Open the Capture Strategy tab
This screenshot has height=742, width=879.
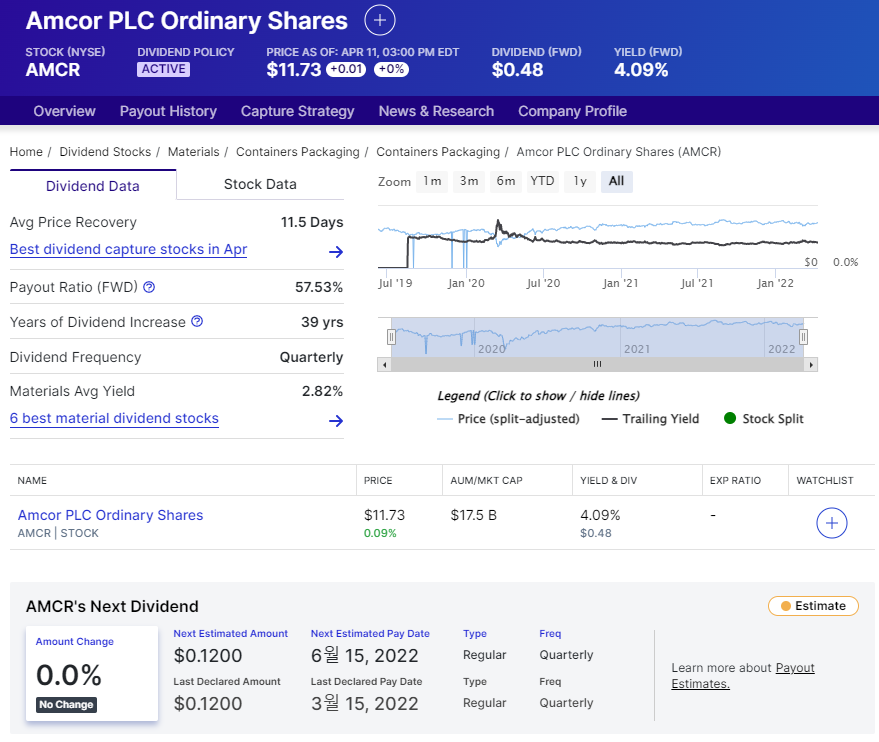click(x=298, y=111)
